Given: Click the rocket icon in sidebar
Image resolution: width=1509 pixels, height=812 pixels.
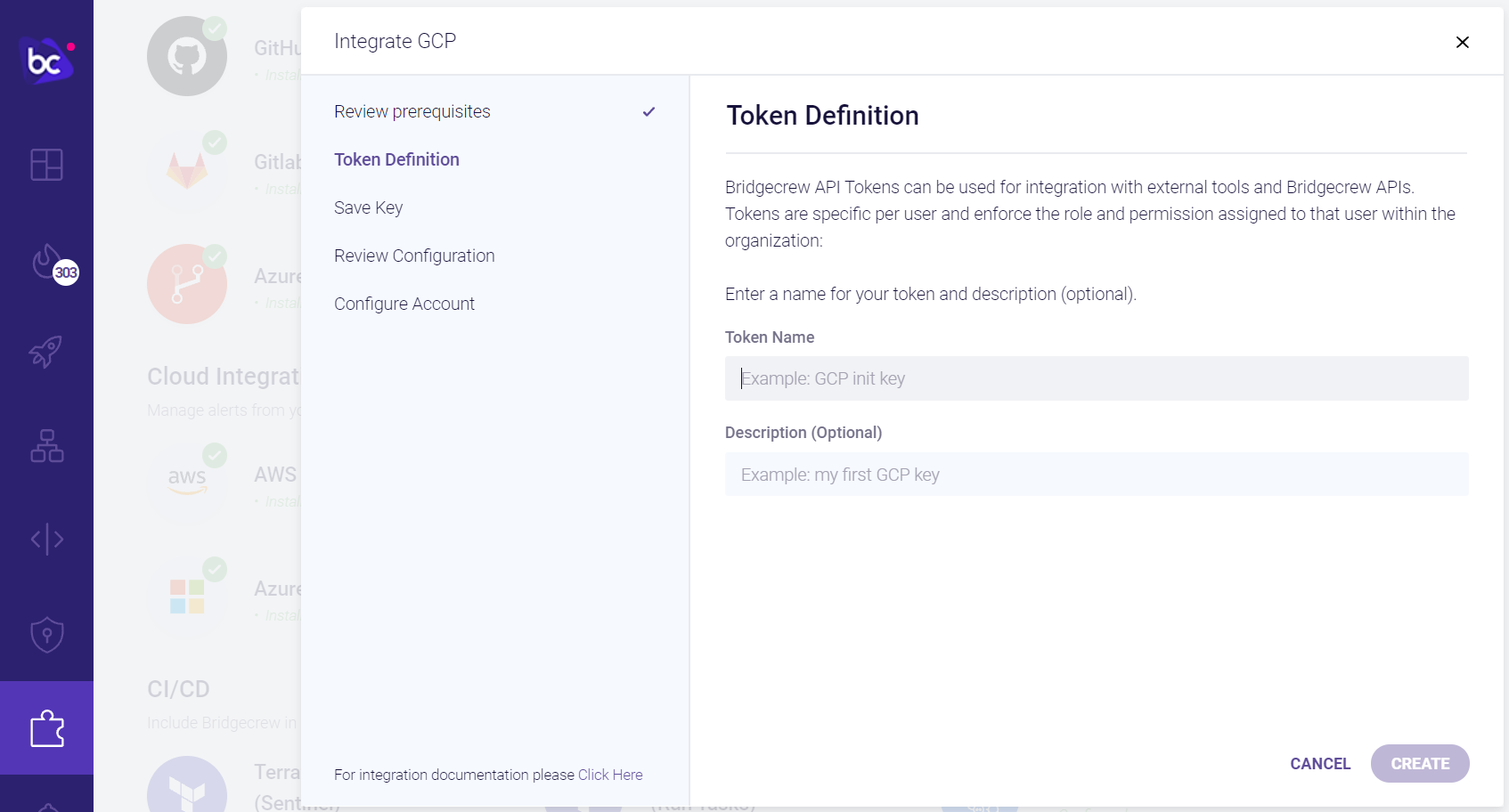Looking at the screenshot, I should point(46,352).
